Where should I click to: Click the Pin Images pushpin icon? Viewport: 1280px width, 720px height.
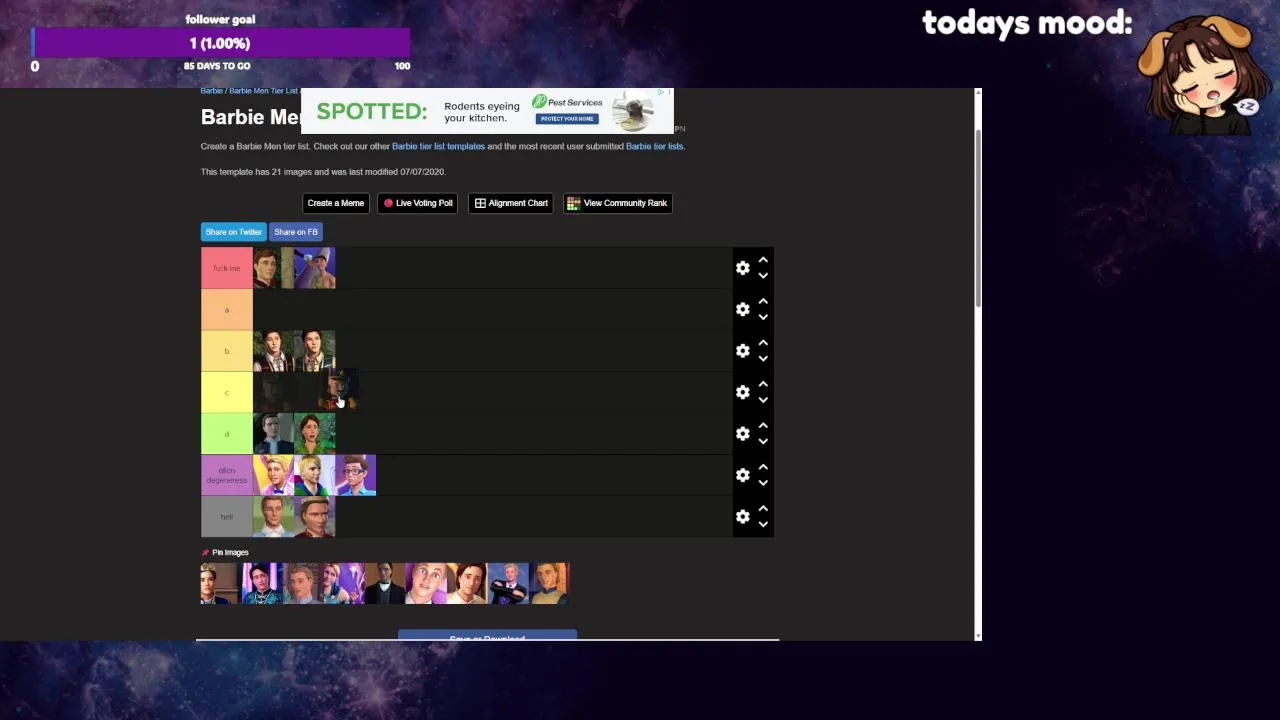click(x=205, y=552)
